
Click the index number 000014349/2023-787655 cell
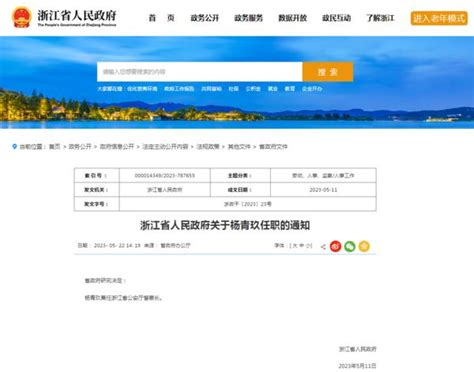click(165, 175)
